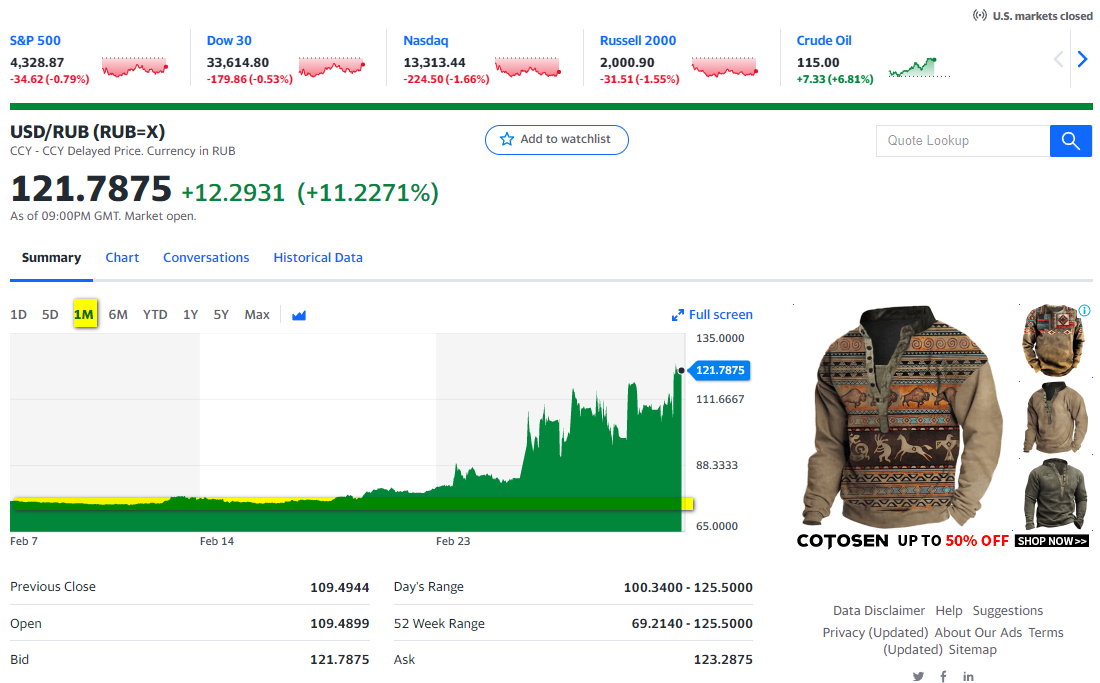Switch to the Summary tab

[x=51, y=257]
